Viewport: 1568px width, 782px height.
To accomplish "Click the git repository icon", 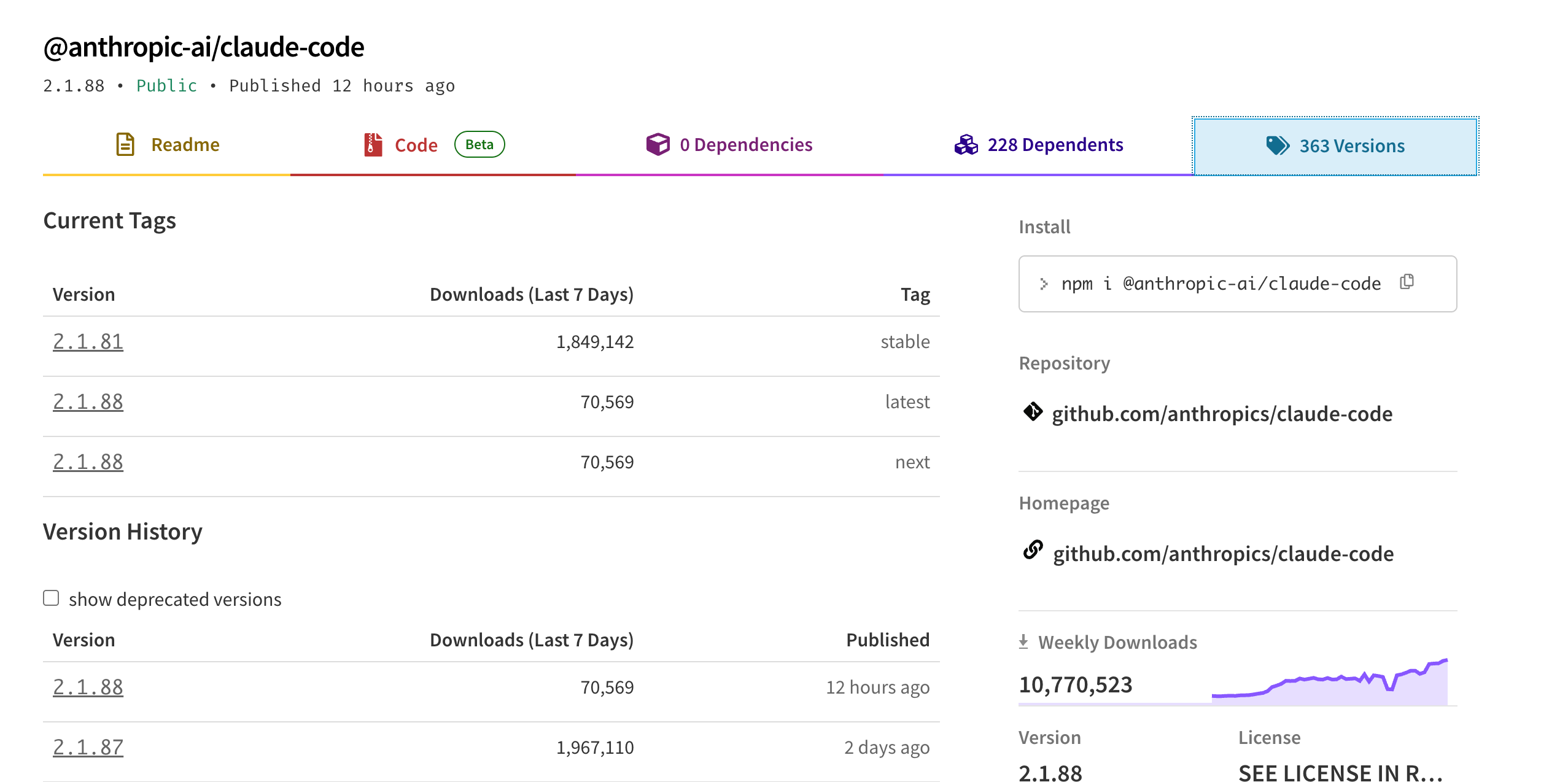I will point(1033,411).
